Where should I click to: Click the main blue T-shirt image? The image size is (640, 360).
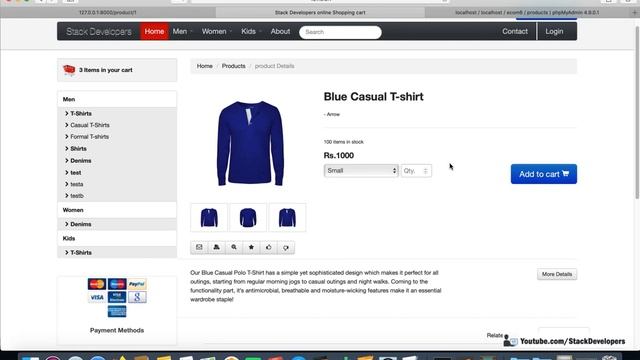click(250, 143)
